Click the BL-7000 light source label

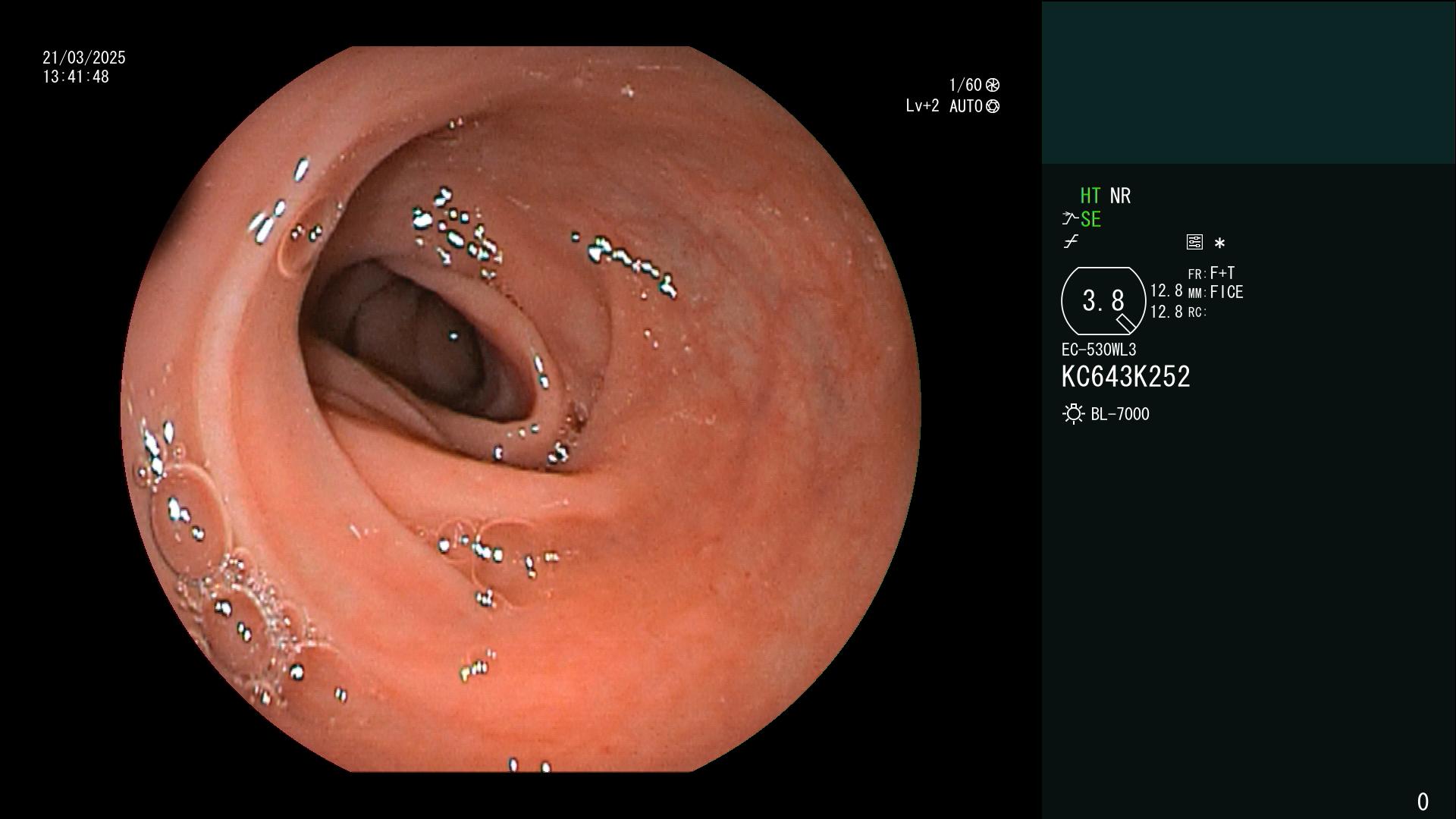click(1120, 414)
